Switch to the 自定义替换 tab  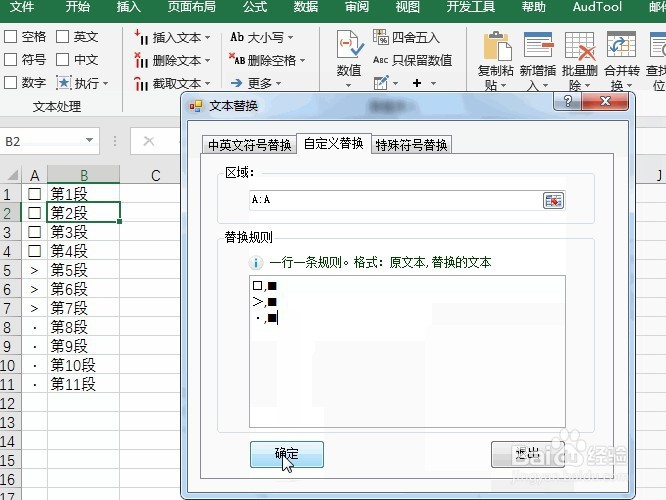tap(333, 144)
